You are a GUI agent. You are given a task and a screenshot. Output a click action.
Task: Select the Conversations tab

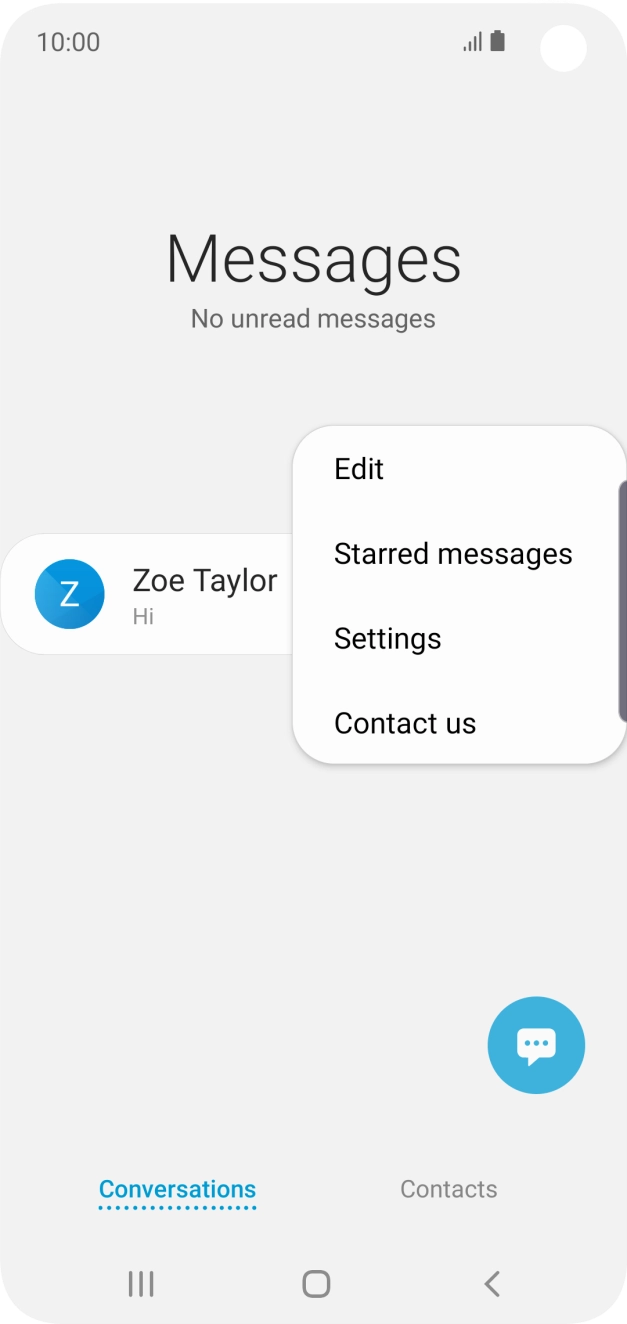(177, 1189)
